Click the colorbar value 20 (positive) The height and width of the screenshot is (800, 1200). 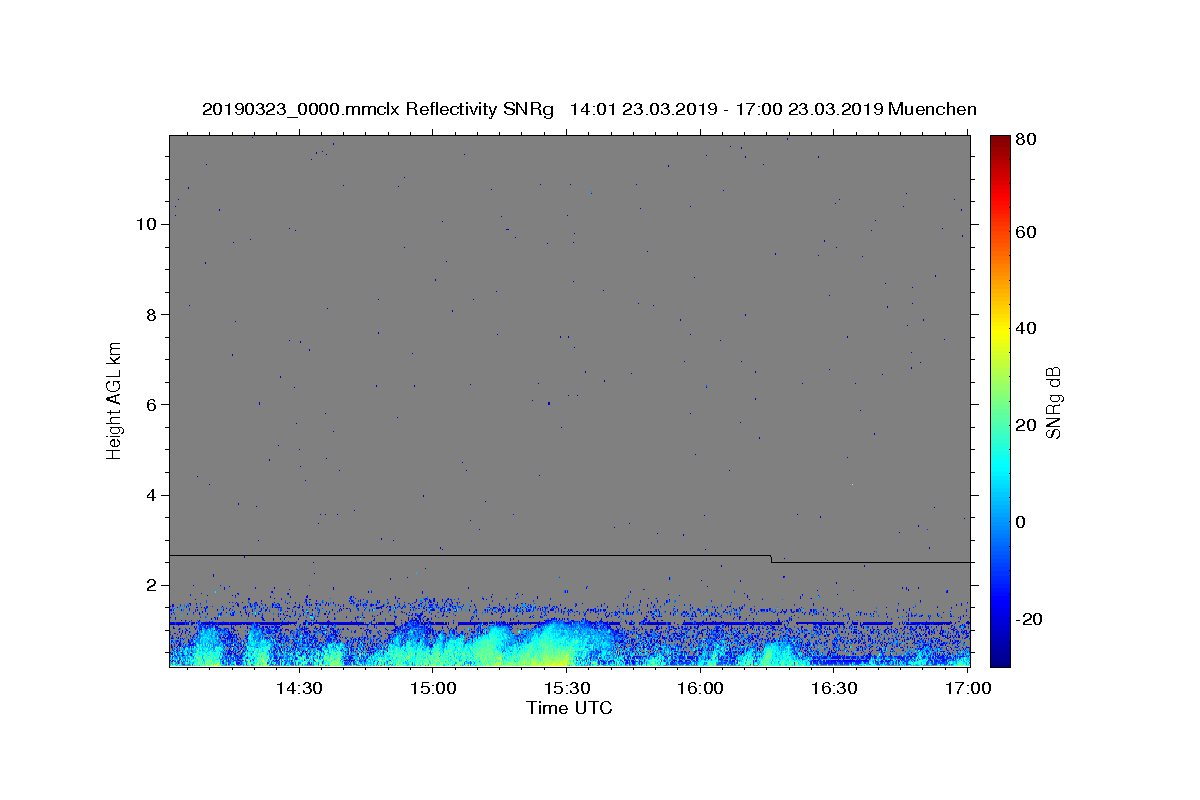(1026, 425)
